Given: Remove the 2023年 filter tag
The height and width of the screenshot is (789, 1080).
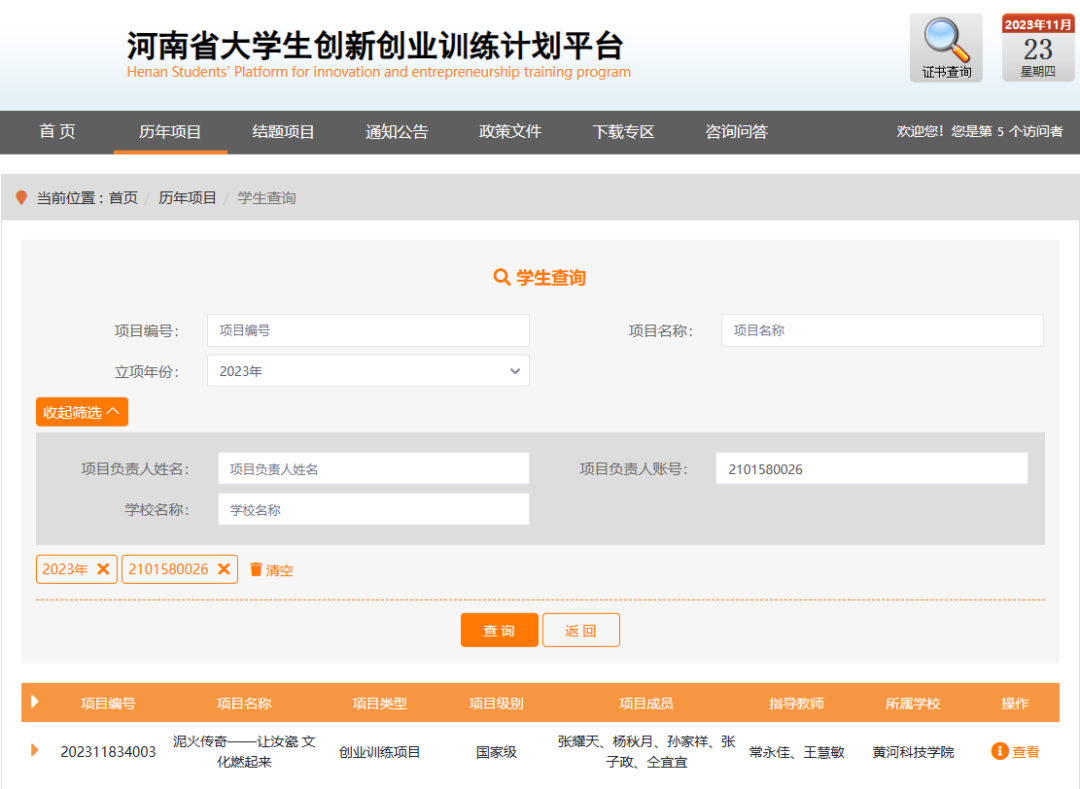Looking at the screenshot, I should pyautogui.click(x=103, y=569).
